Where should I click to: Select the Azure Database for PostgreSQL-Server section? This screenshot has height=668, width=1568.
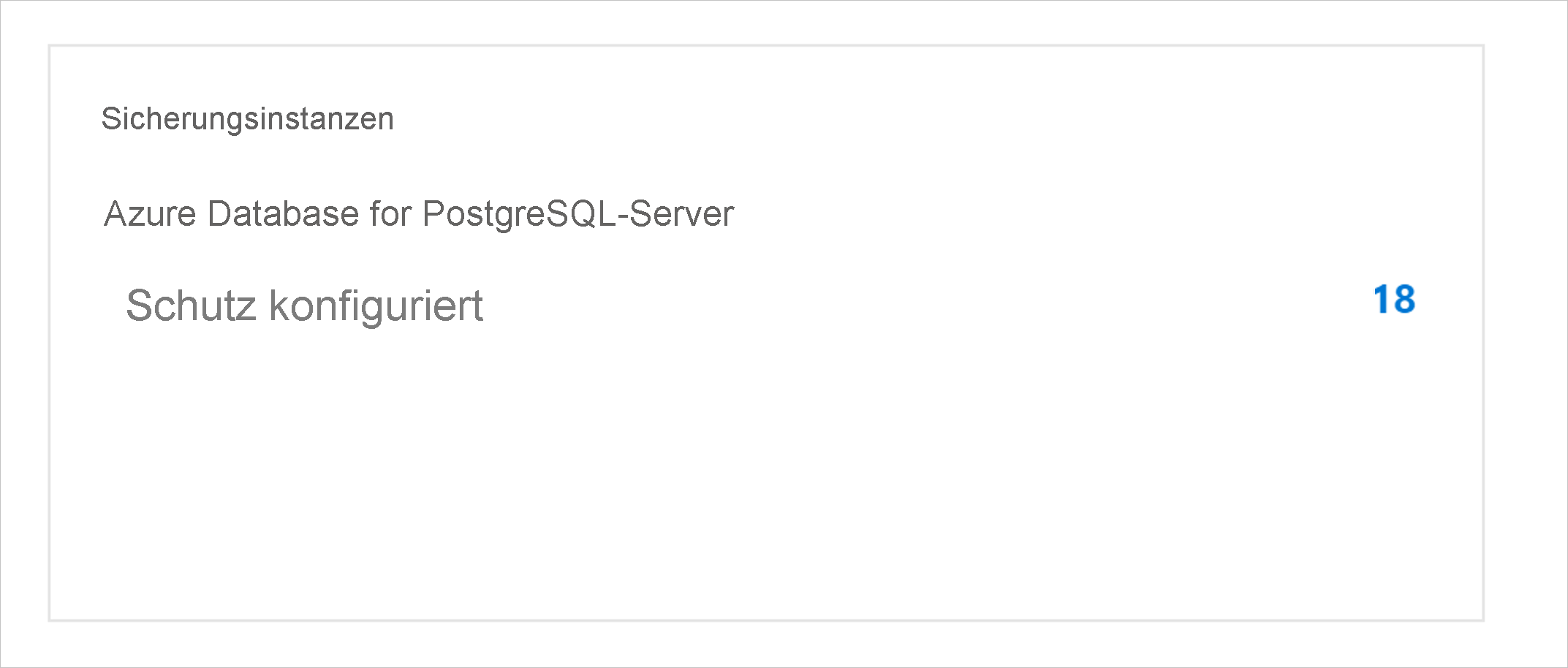point(419,213)
